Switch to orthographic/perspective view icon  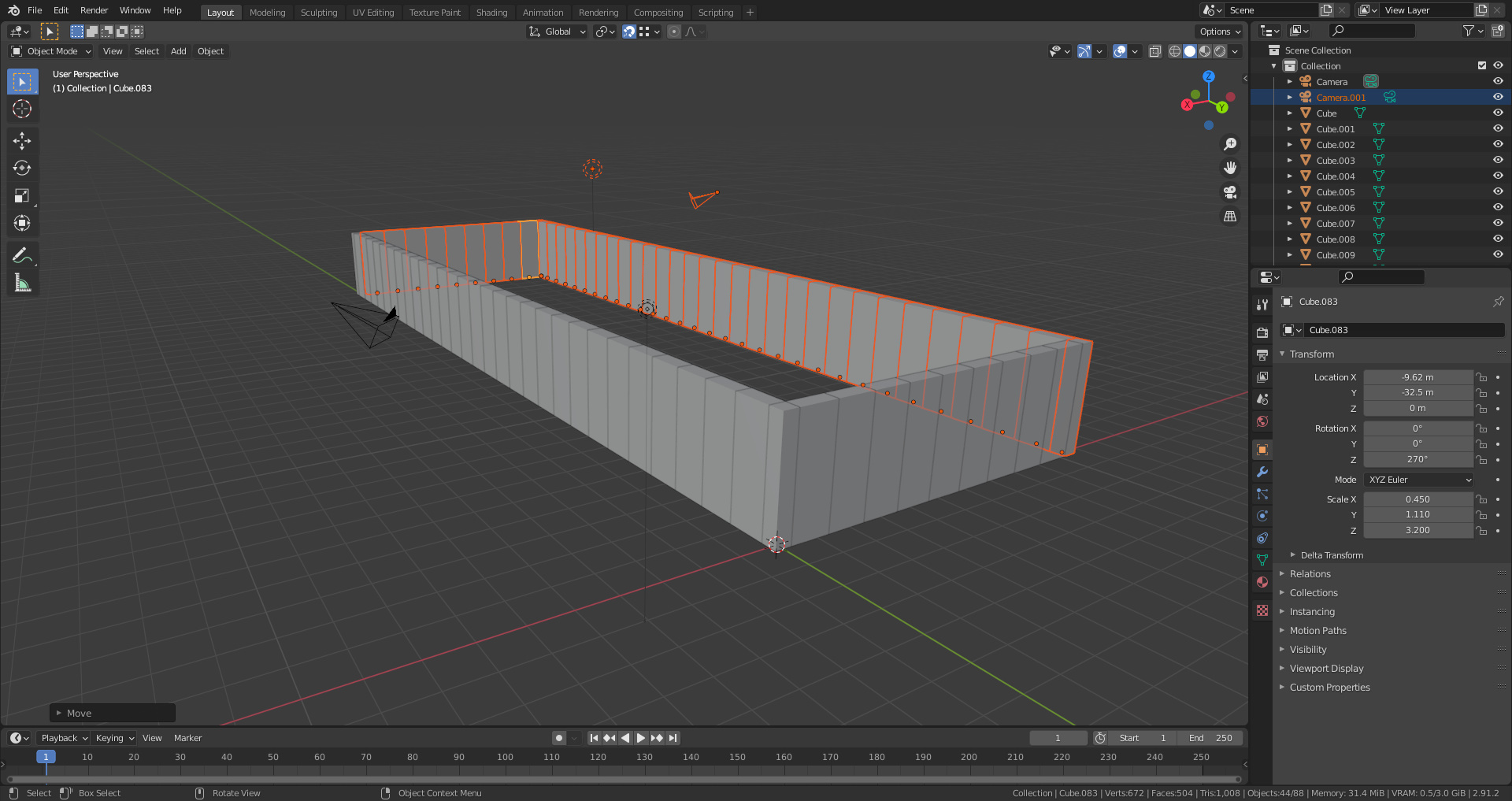point(1230,217)
